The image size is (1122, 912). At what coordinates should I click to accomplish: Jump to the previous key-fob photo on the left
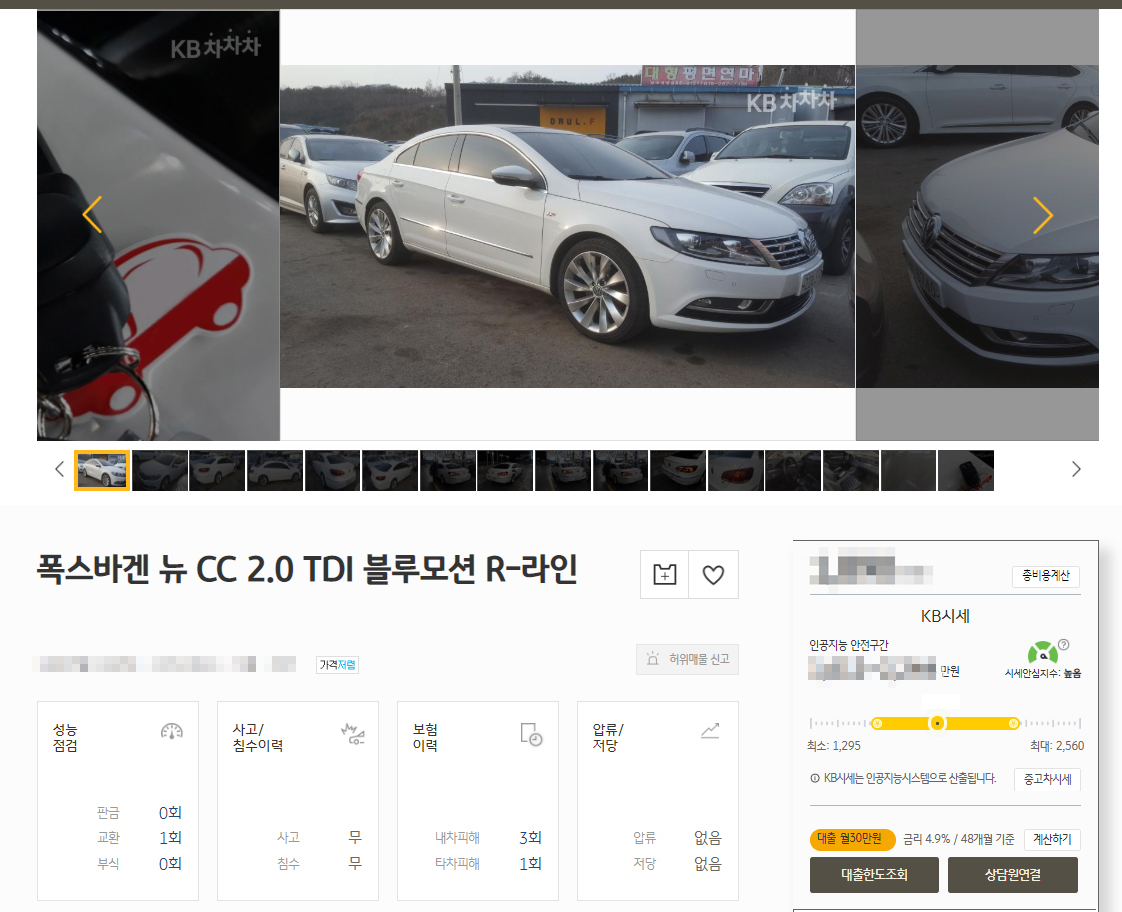click(158, 225)
